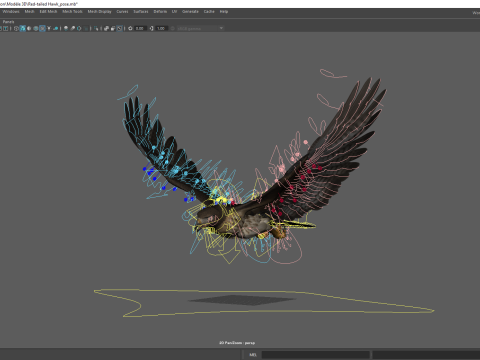Select Smooth Shade All icon
This screenshot has height=360, width=480.
pyautogui.click(x=23, y=28)
